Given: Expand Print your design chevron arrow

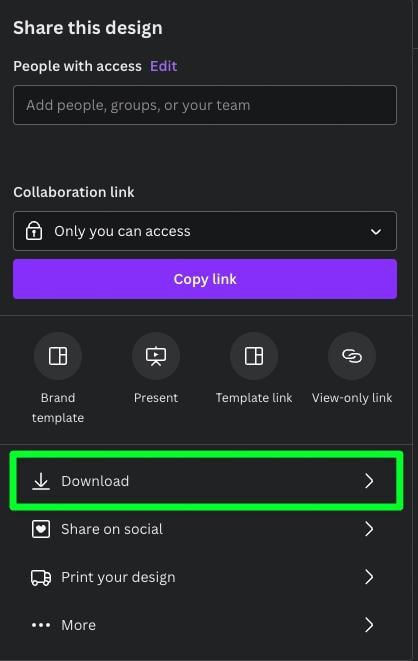Looking at the screenshot, I should 369,577.
